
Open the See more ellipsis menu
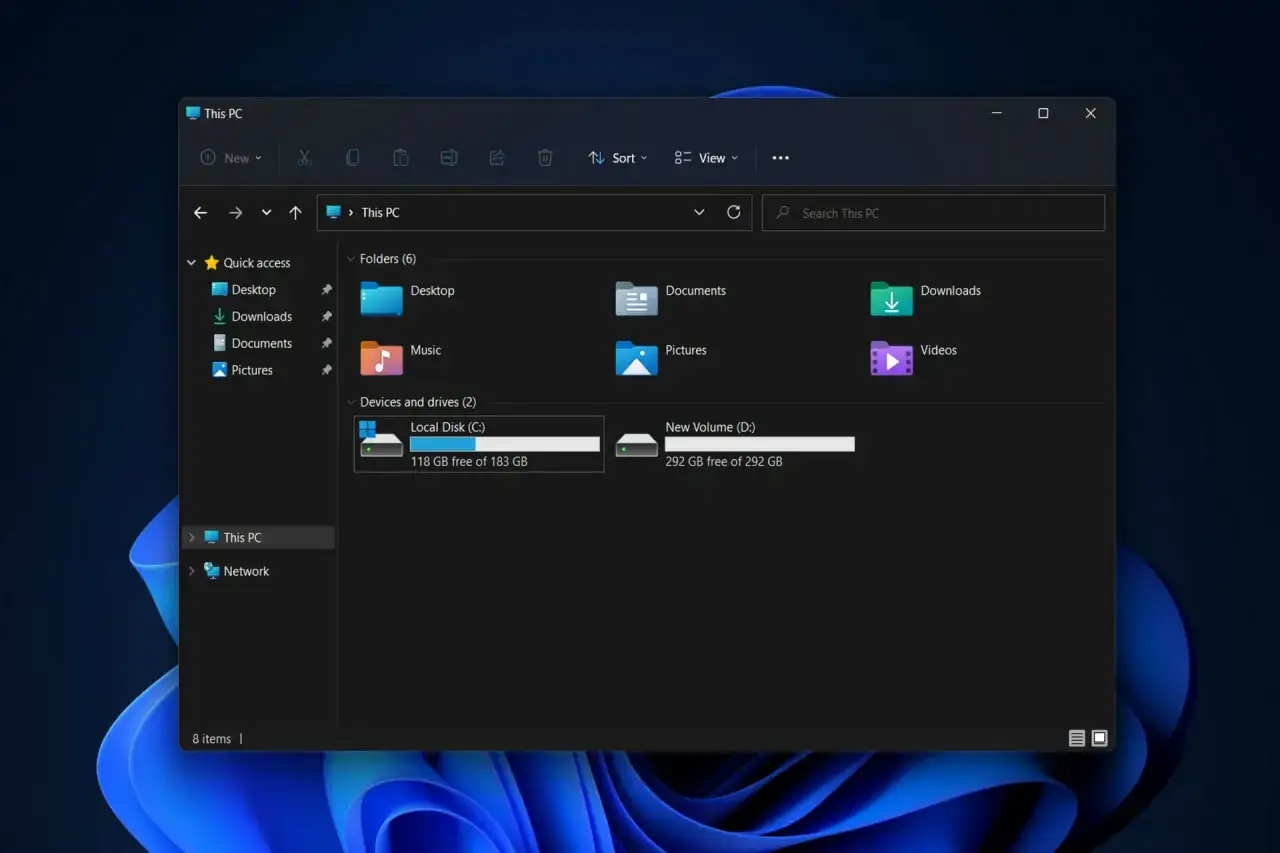point(781,158)
